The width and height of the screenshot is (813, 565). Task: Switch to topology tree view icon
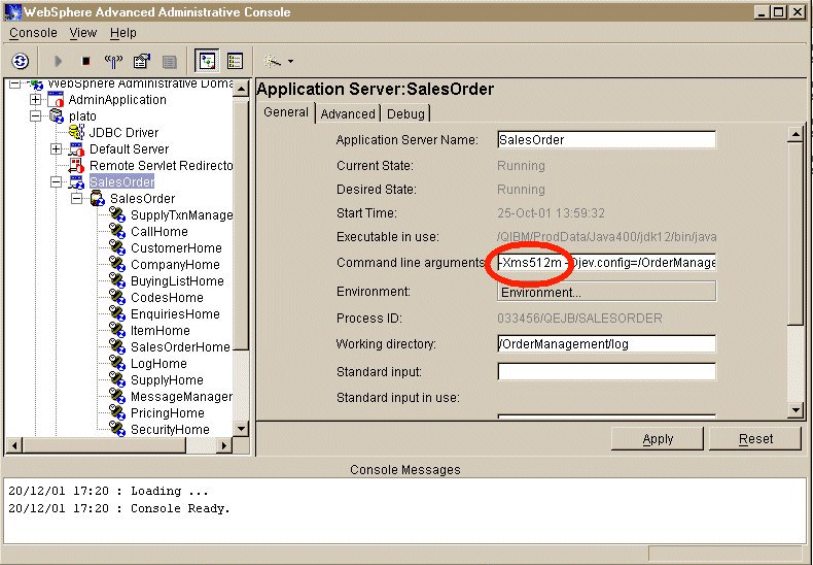(207, 61)
